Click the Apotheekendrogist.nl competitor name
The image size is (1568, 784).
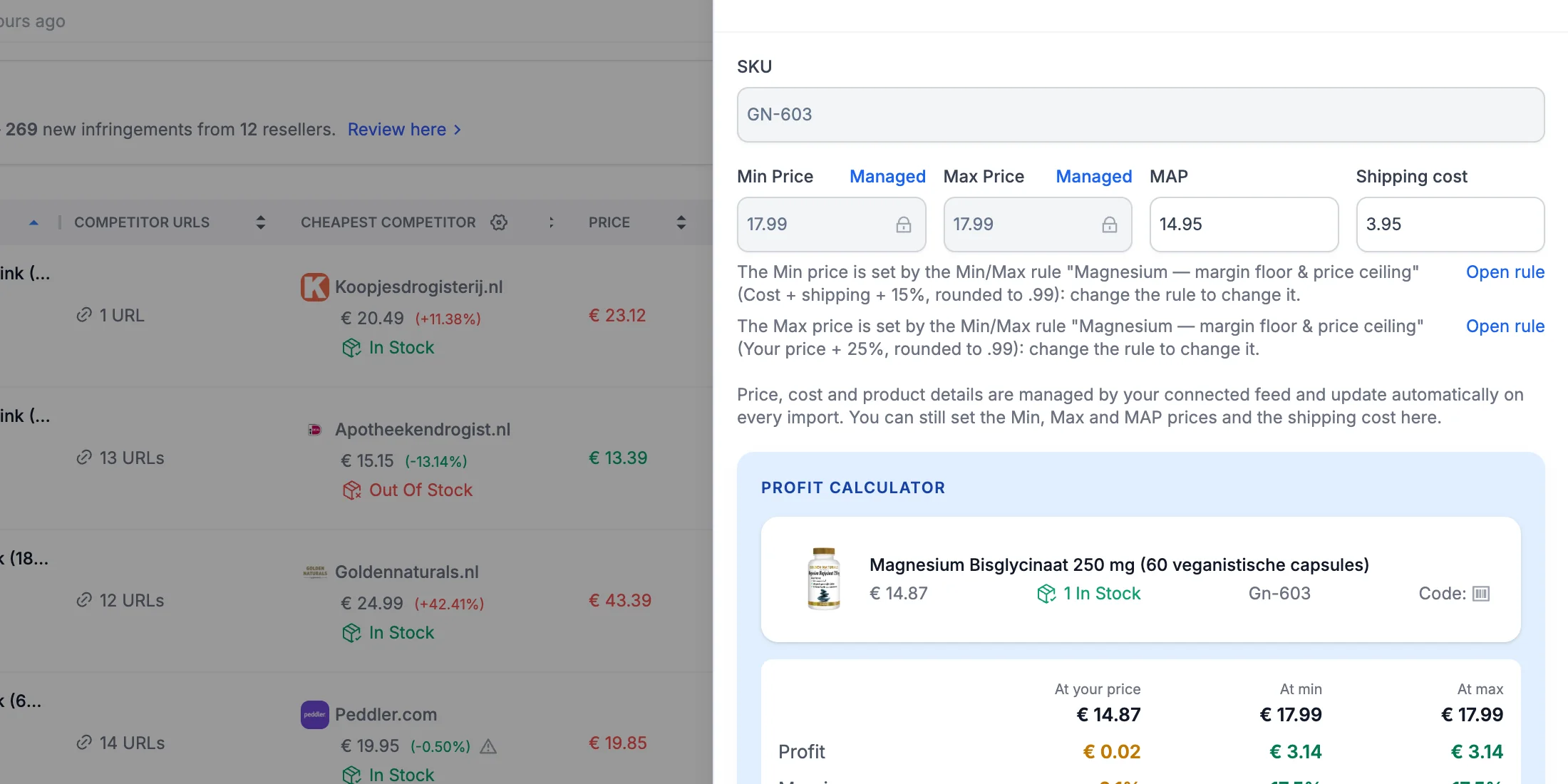423,430
